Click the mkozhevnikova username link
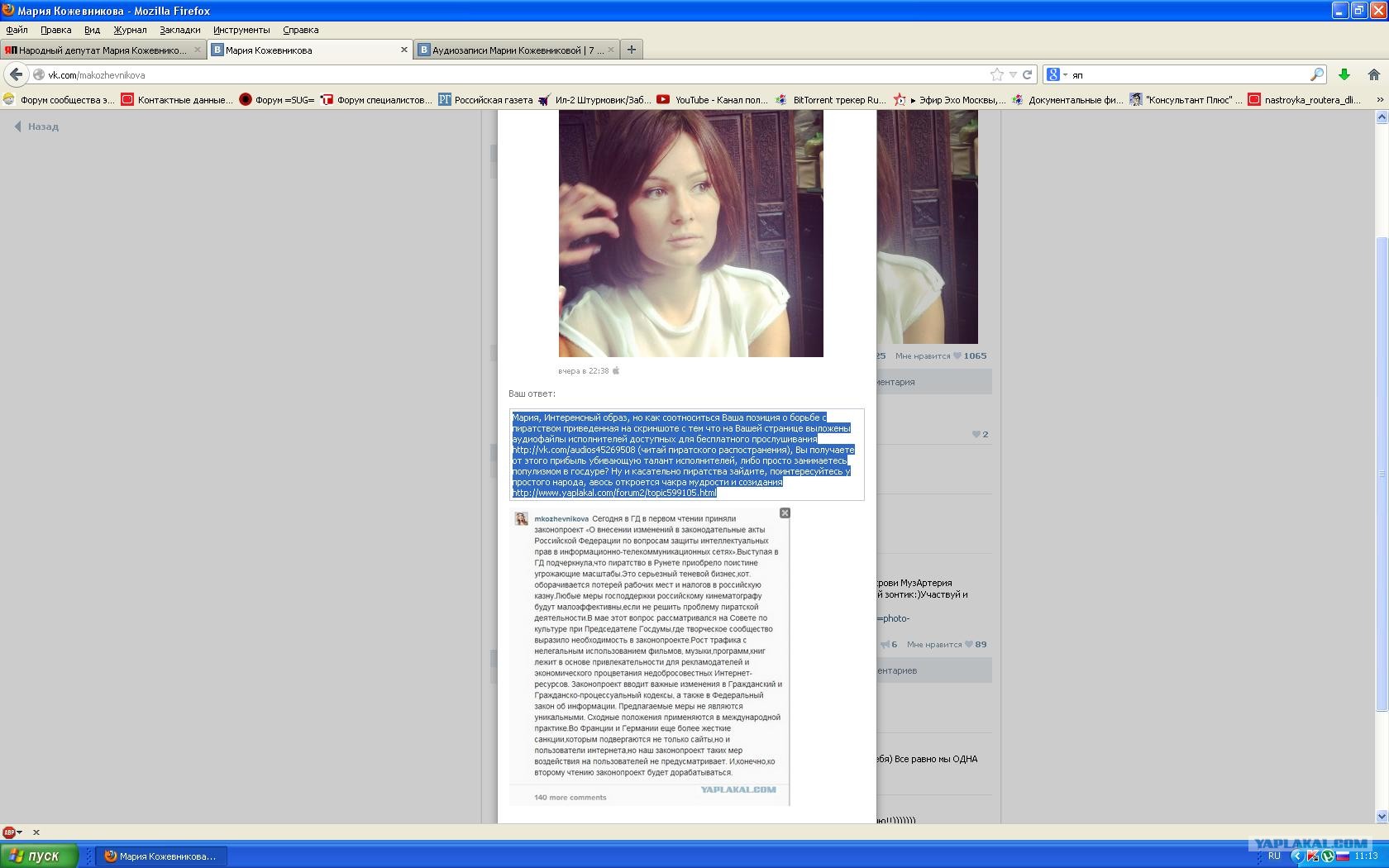Viewport: 1389px width, 868px height. click(561, 519)
